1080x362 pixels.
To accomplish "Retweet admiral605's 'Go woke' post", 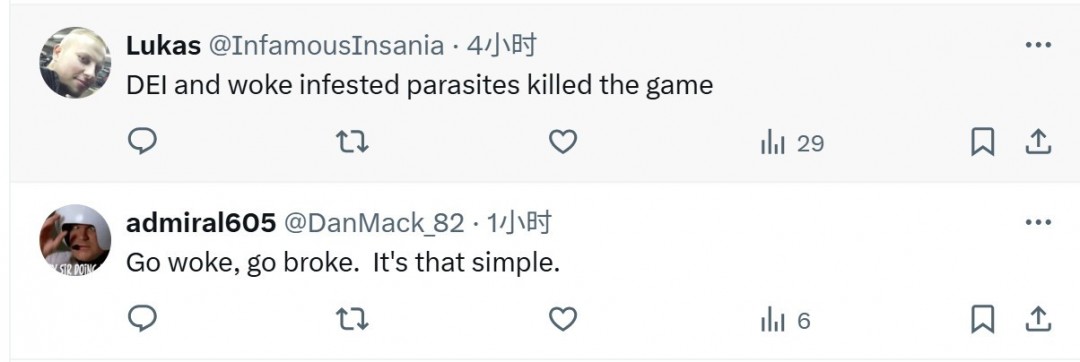I will tap(352, 320).
